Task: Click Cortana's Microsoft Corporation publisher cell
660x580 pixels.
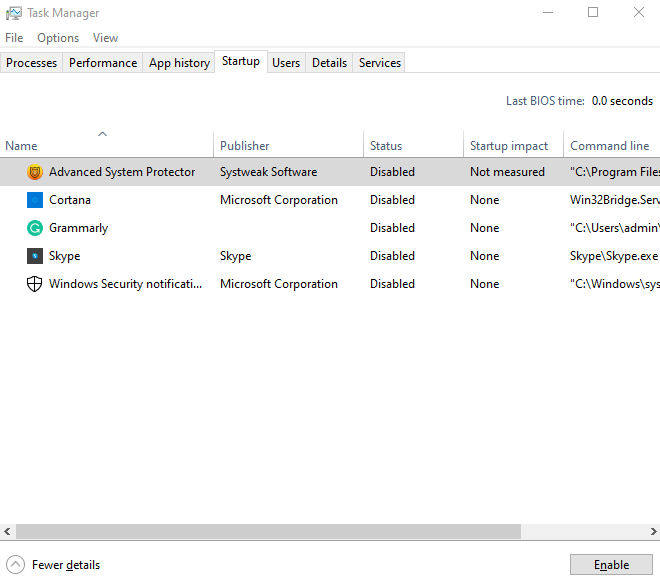Action: point(279,200)
